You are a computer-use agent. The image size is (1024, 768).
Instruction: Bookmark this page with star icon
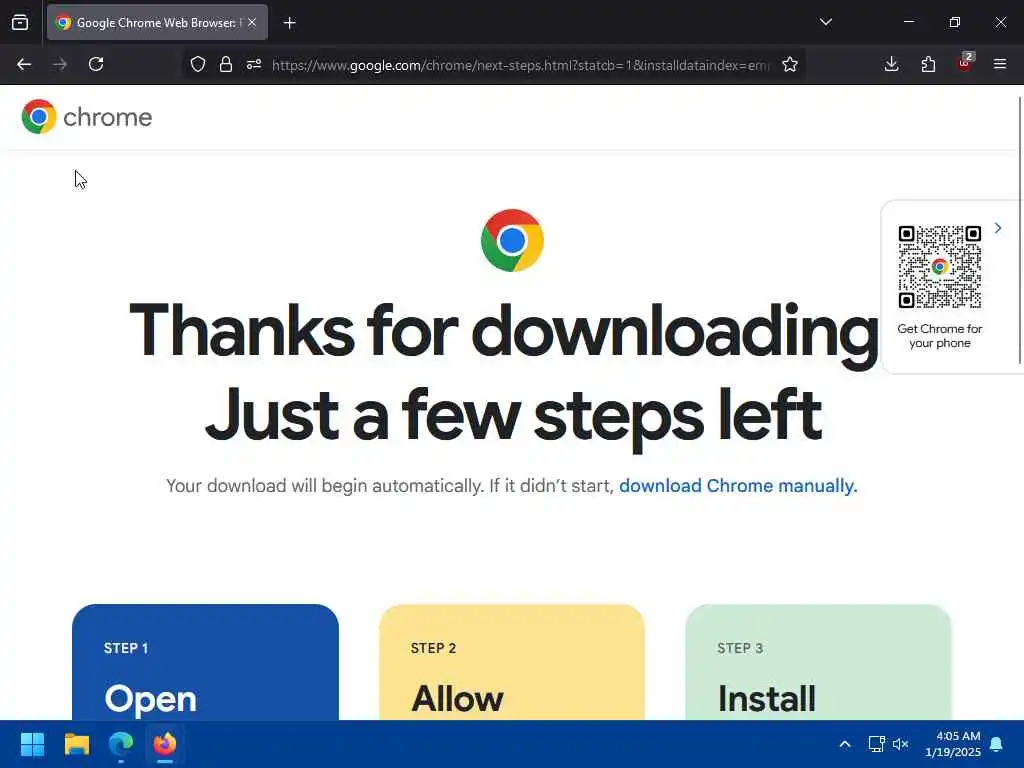(790, 64)
